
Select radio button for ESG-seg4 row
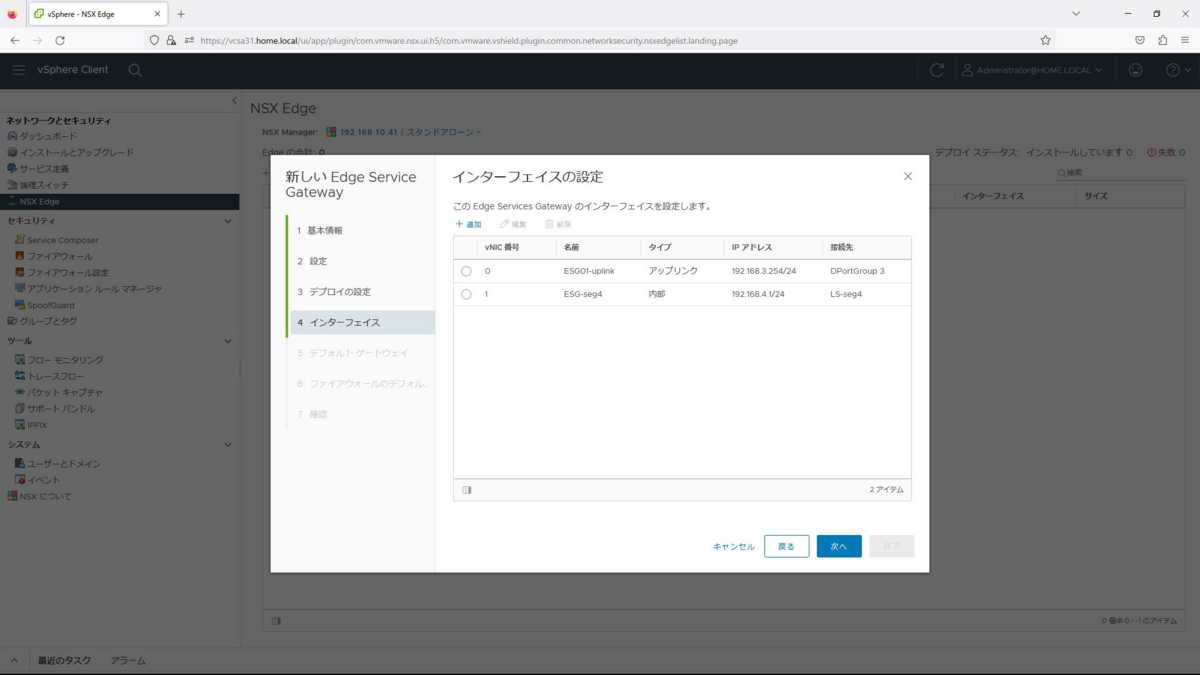[x=466, y=295]
